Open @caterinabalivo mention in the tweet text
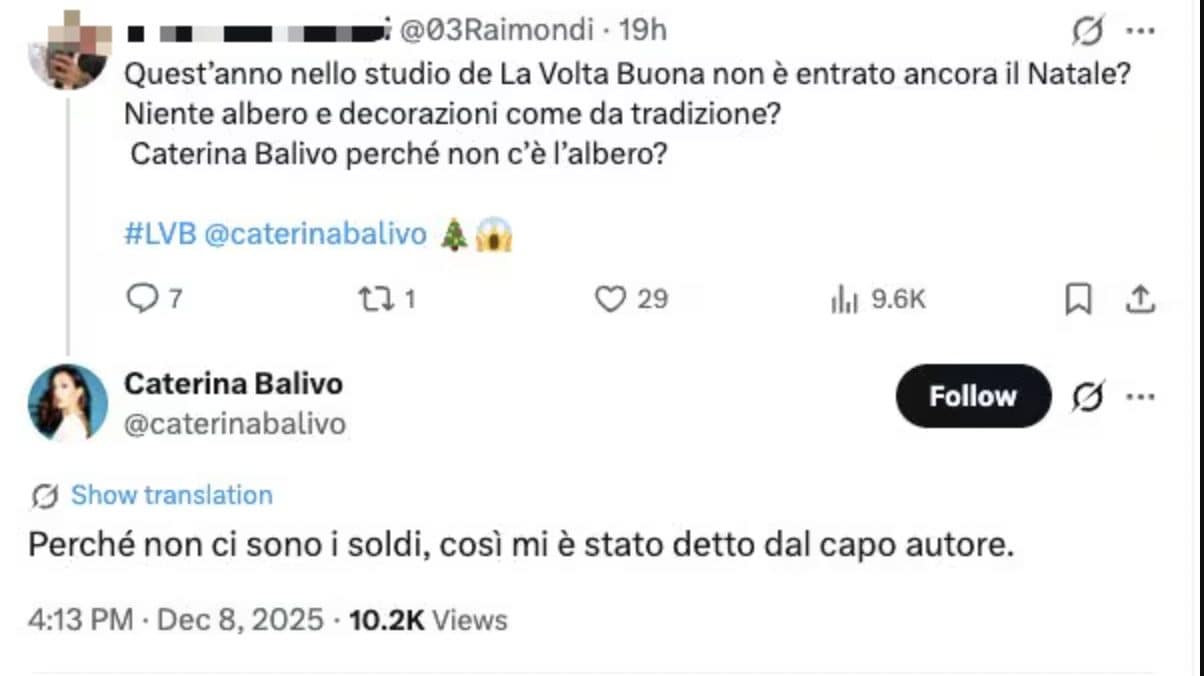1204x676 pixels. coord(319,233)
